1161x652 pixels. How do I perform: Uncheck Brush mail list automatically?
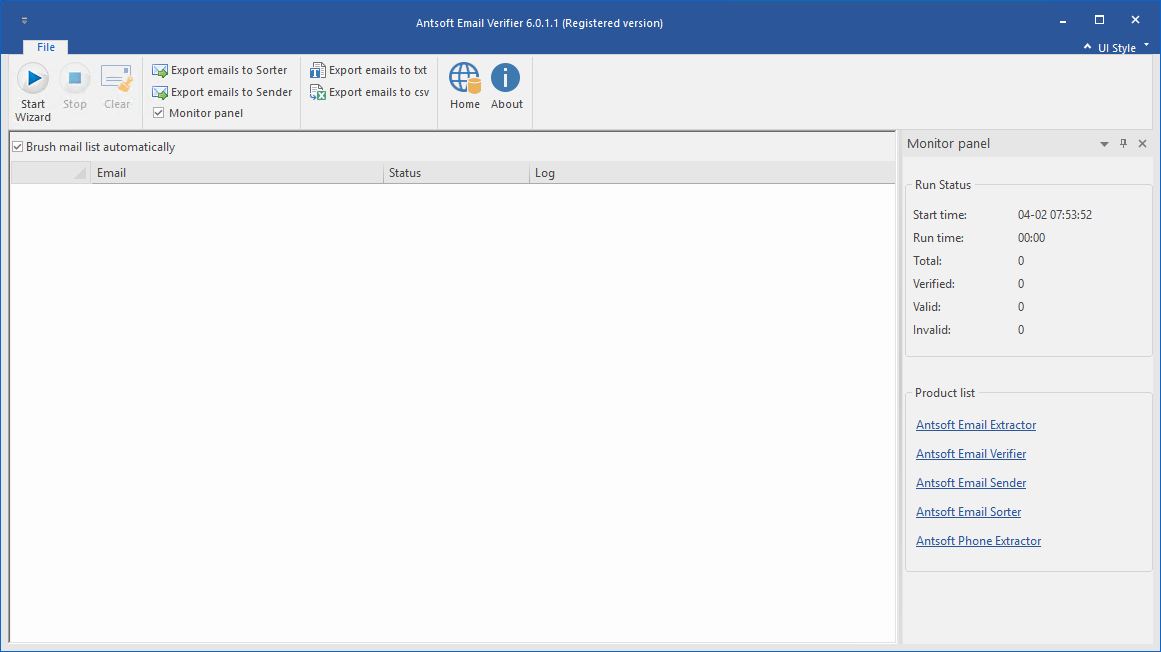(18, 147)
